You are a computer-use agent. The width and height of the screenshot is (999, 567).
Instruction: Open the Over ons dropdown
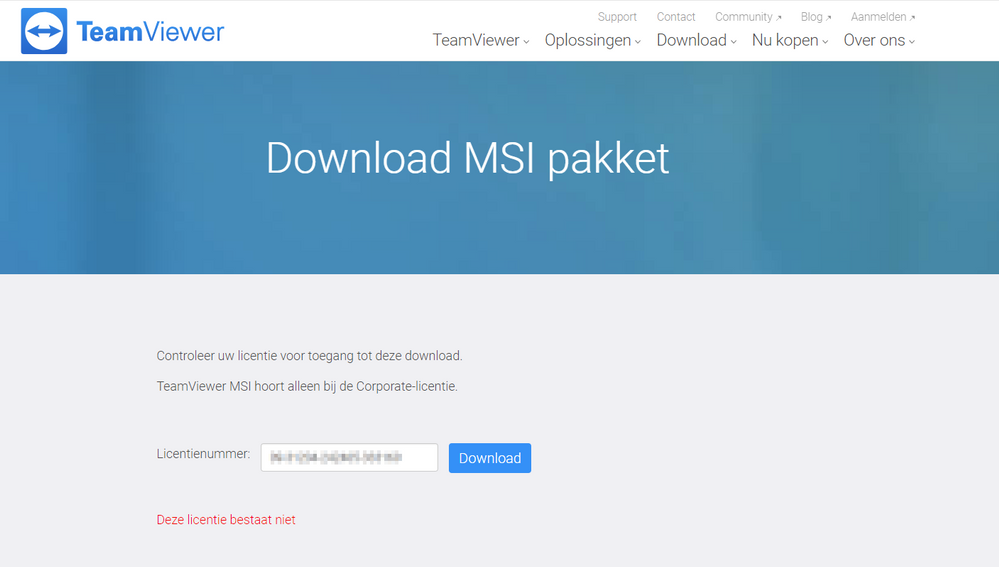click(x=879, y=40)
